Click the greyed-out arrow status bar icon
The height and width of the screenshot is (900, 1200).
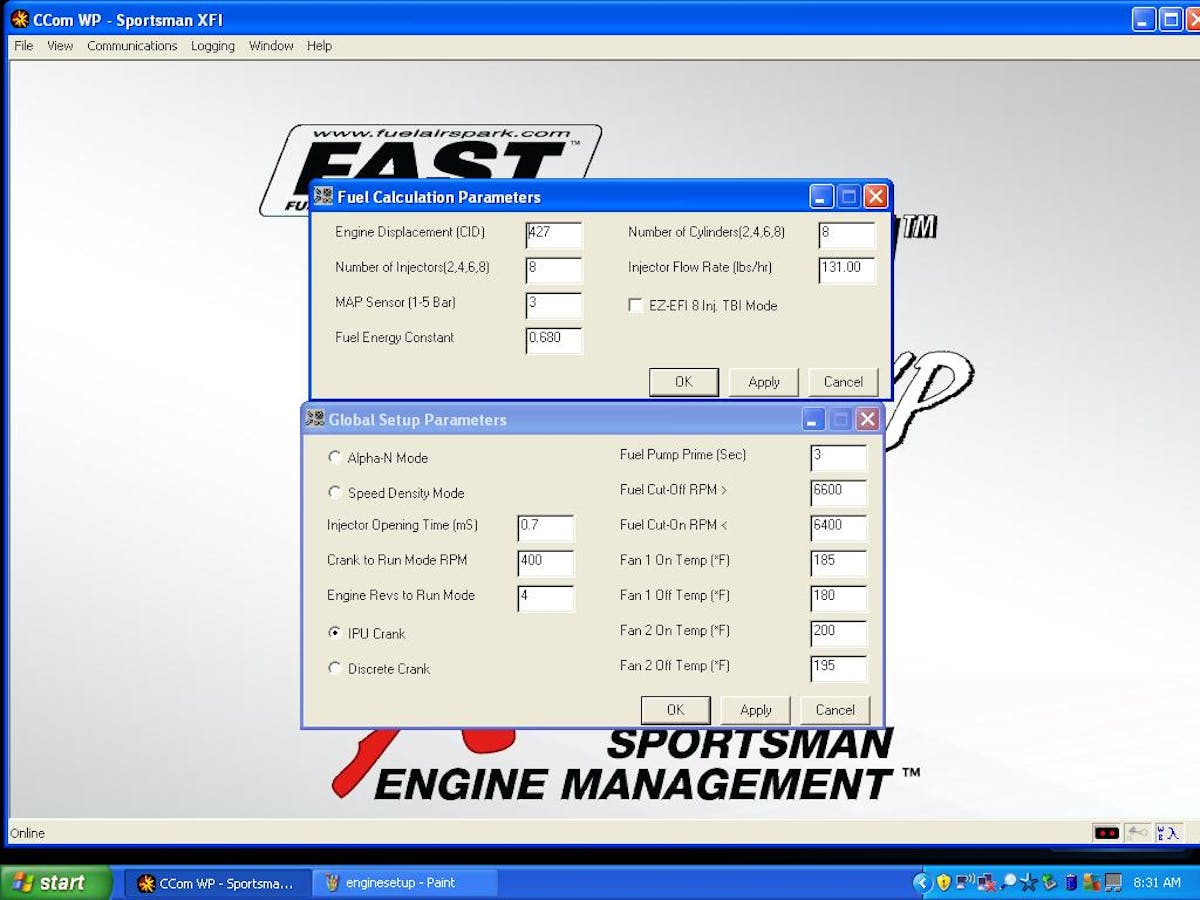coord(1137,833)
